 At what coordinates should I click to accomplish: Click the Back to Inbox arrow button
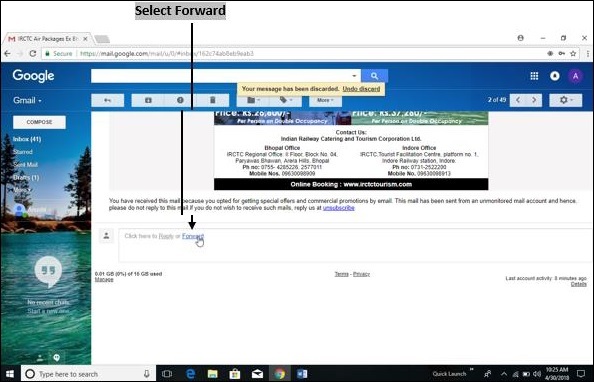click(x=108, y=100)
